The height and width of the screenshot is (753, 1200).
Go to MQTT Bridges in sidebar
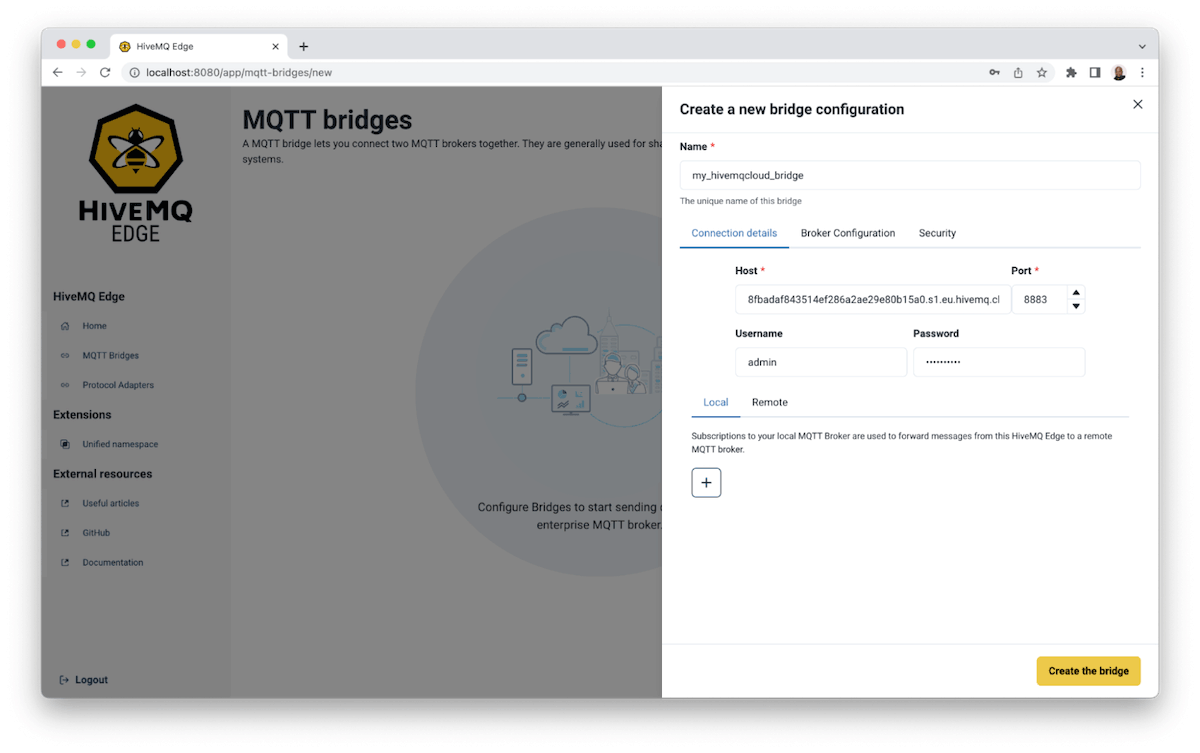tap(110, 355)
